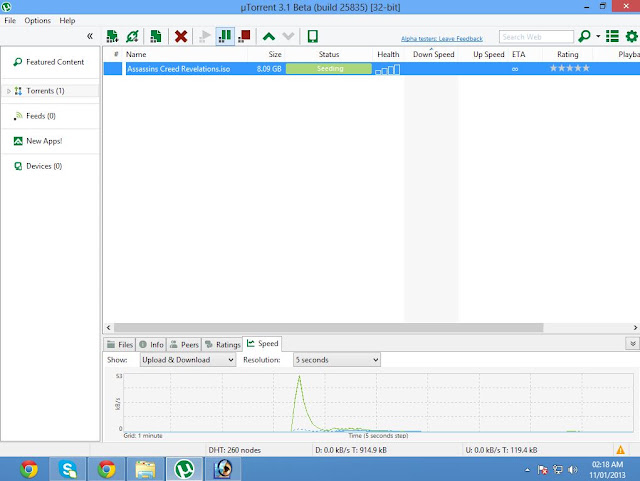Open Featured Content in the sidebar
The height and width of the screenshot is (481, 640).
click(49, 62)
